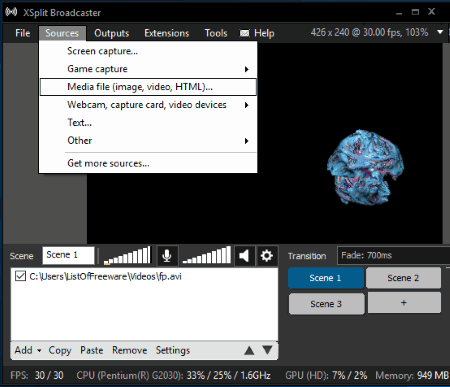Viewport: 450px width, 387px height.
Task: Switch to Scene 1 button
Action: [326, 278]
